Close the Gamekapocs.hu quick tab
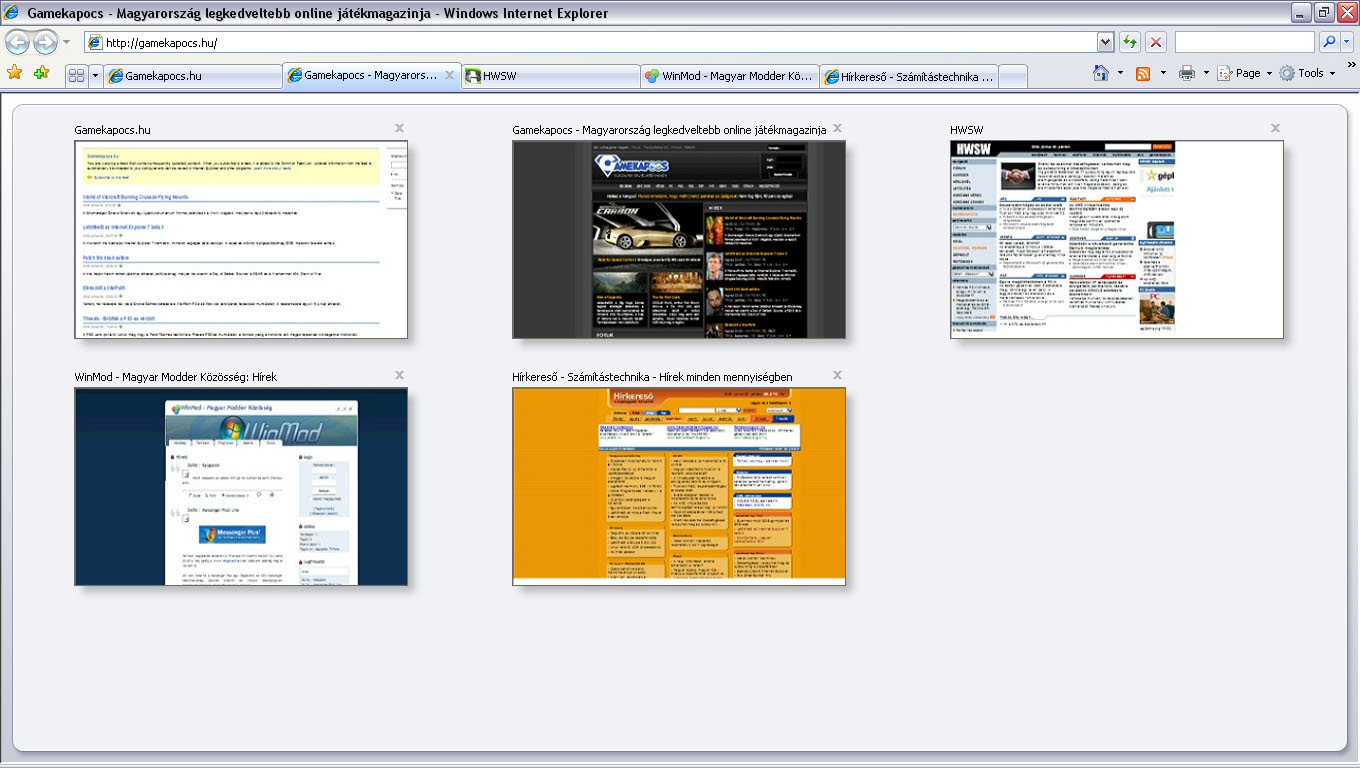The height and width of the screenshot is (768, 1360). [400, 128]
